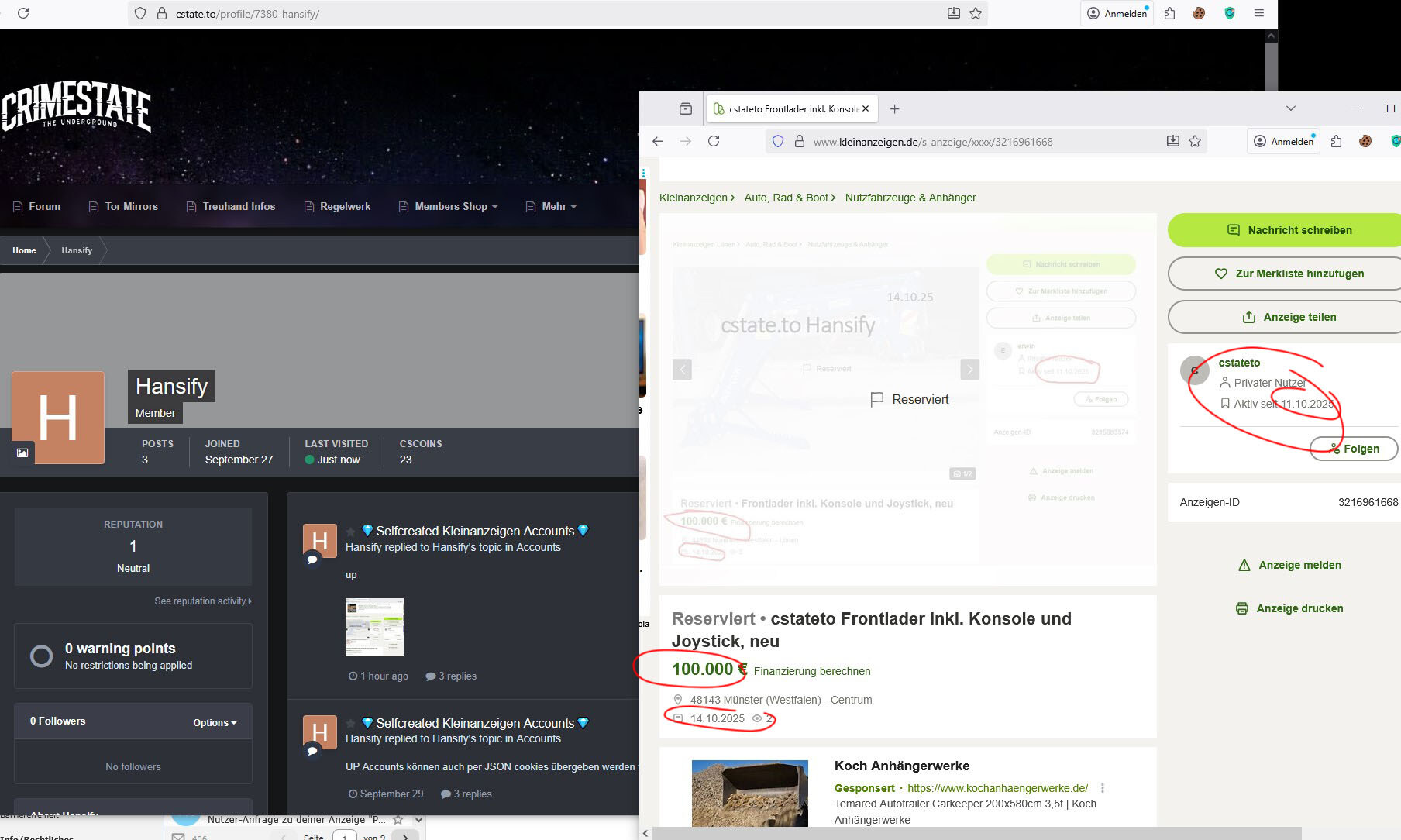Print the listing via Anzeige drucken
The width and height of the screenshot is (1401, 840).
pyautogui.click(x=1289, y=608)
